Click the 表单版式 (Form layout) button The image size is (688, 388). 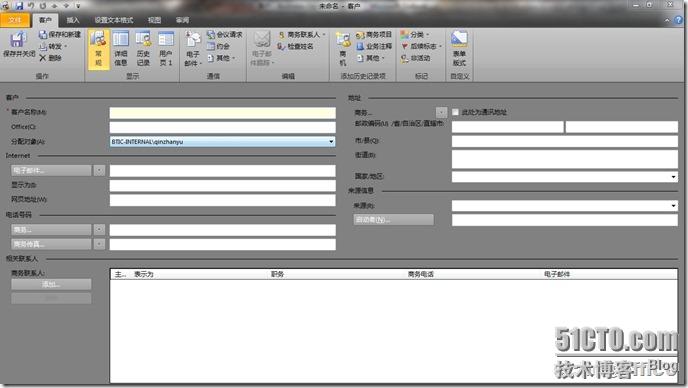459,49
